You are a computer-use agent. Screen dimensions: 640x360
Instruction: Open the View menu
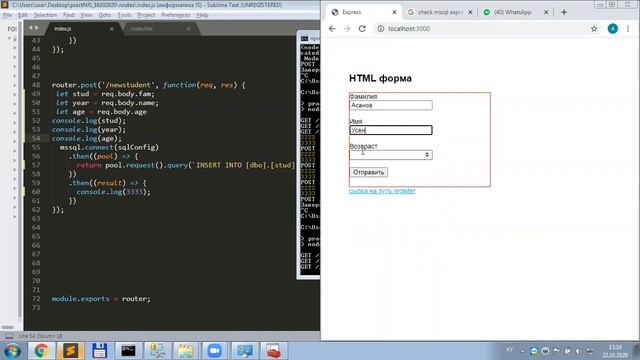tap(86, 15)
